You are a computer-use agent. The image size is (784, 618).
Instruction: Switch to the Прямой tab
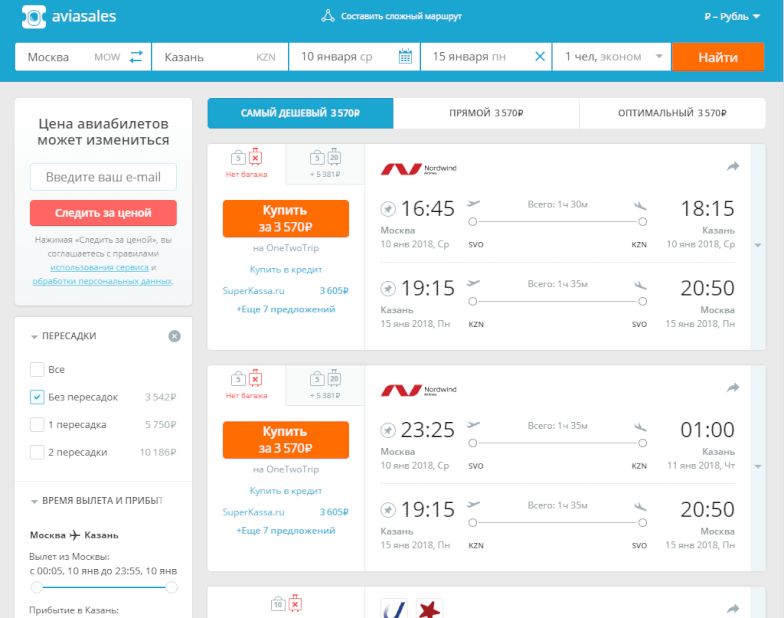pos(486,114)
